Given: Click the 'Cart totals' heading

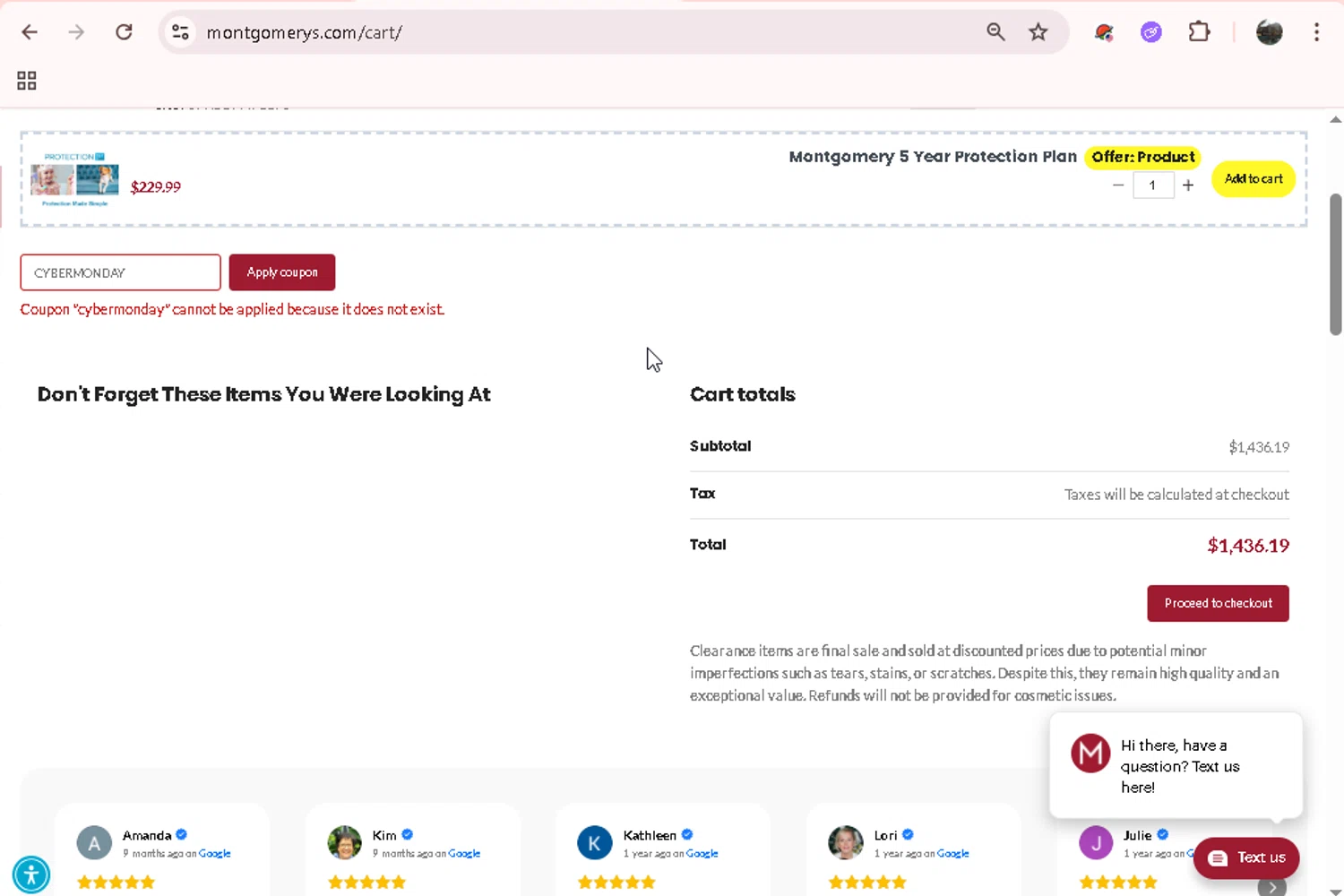Looking at the screenshot, I should pyautogui.click(x=743, y=394).
